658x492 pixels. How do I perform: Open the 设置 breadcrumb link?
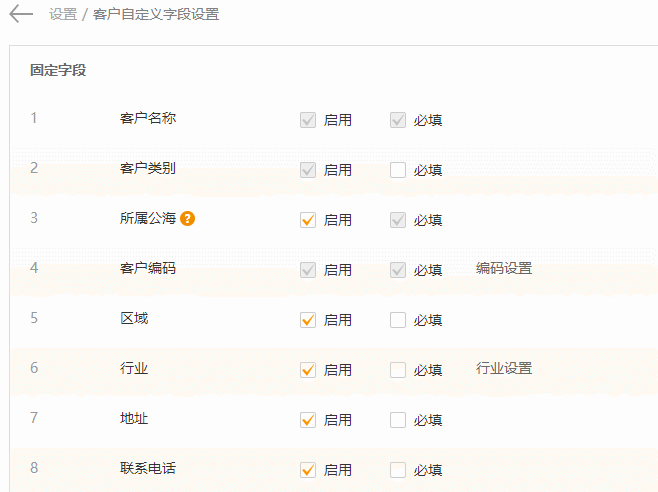pyautogui.click(x=63, y=14)
